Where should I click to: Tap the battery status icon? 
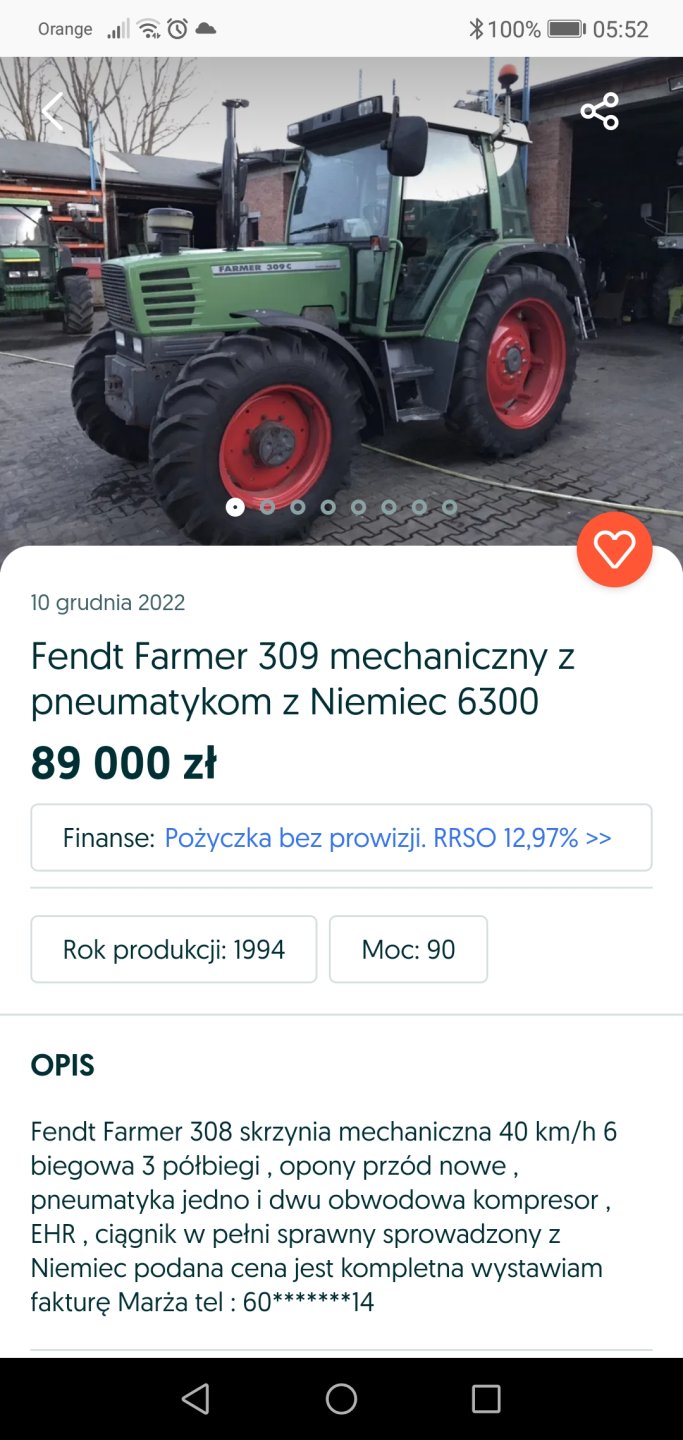[566, 29]
